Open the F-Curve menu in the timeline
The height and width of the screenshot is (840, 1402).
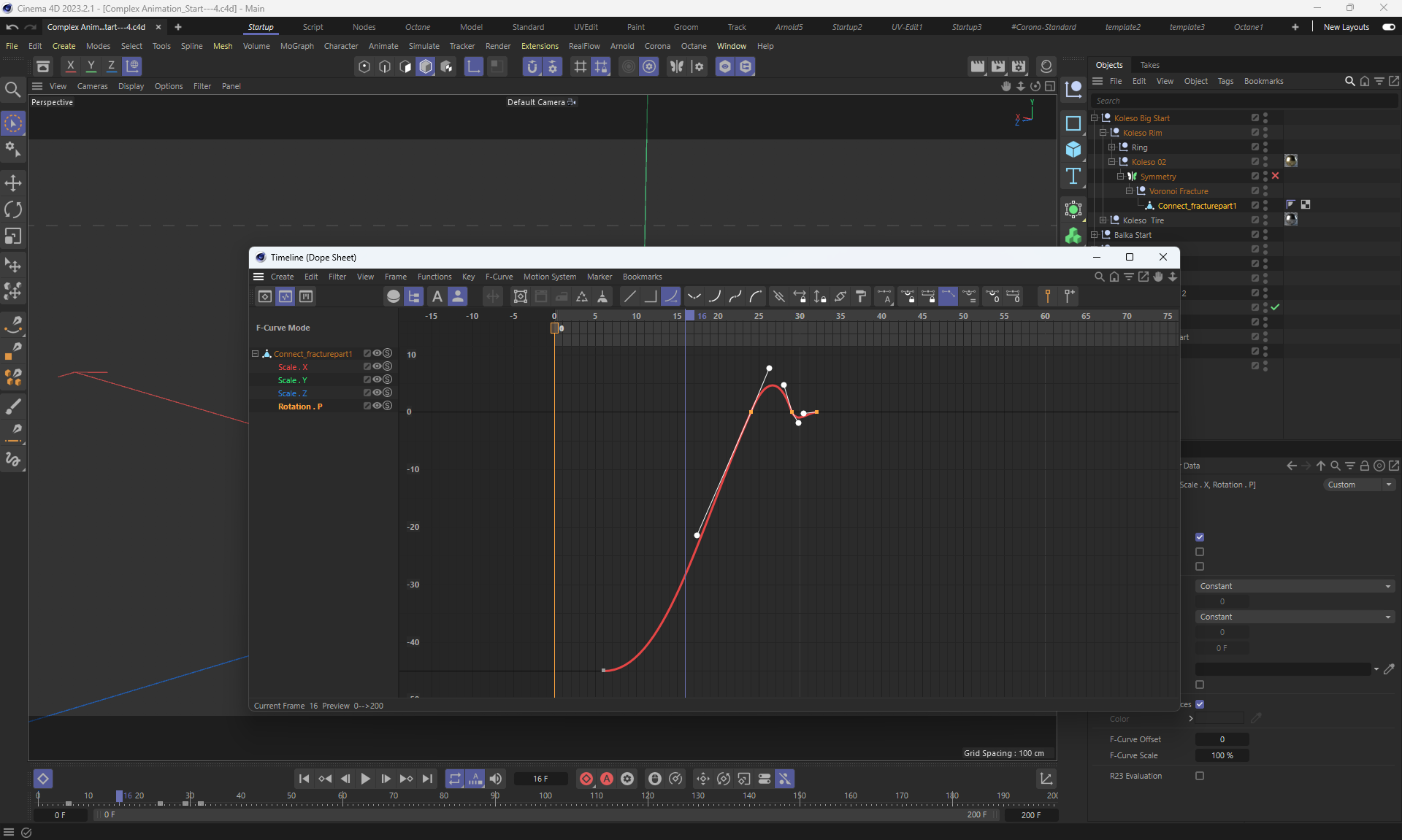tap(499, 277)
